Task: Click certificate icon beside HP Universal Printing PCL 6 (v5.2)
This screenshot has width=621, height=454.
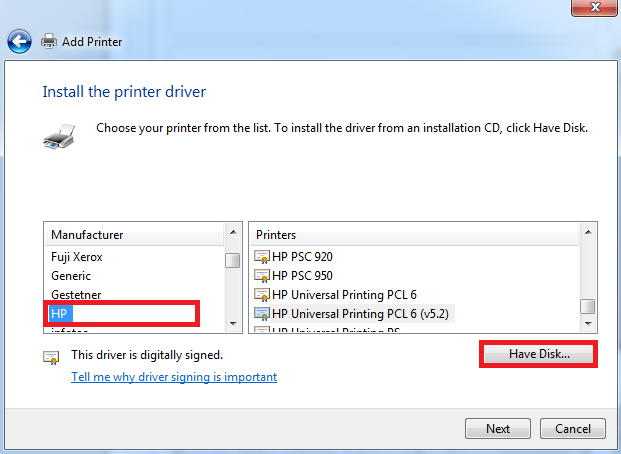Action: (x=261, y=314)
